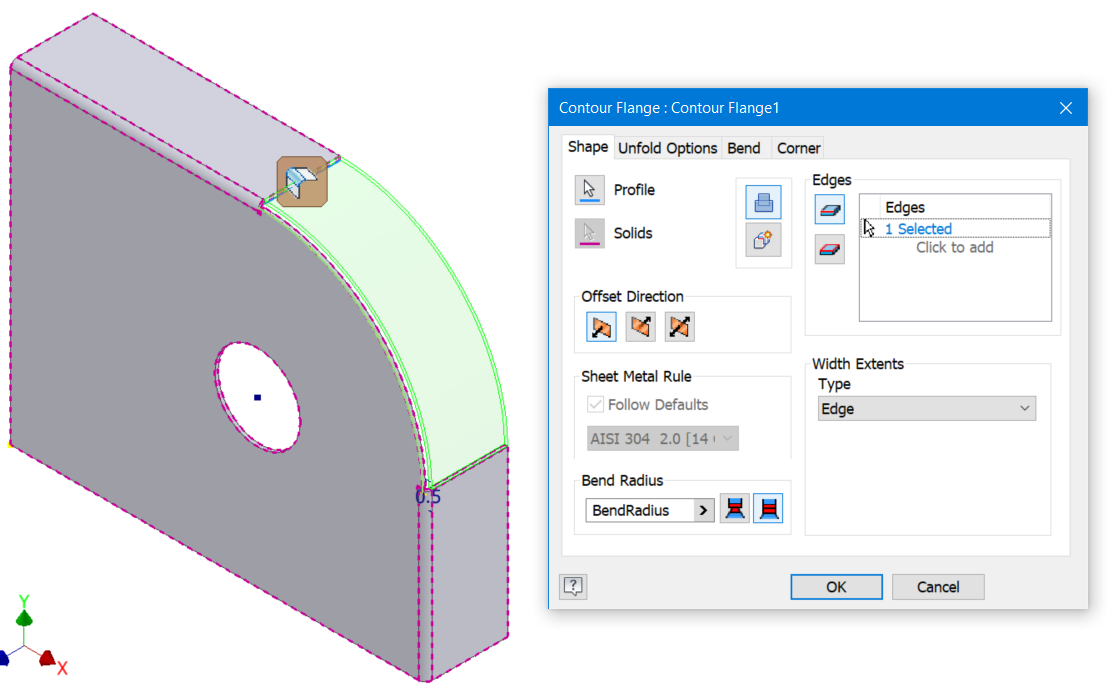This screenshot has width=1116, height=688.
Task: Open the Bend tab
Action: [744, 148]
